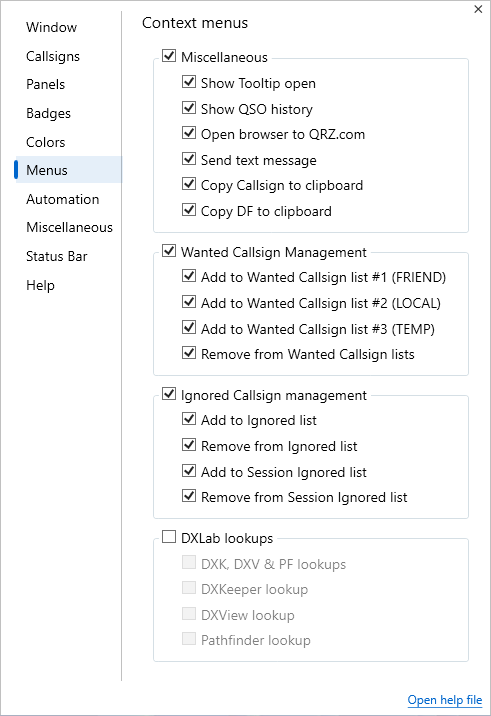Go to the Panels section
The height and width of the screenshot is (716, 491).
[46, 84]
